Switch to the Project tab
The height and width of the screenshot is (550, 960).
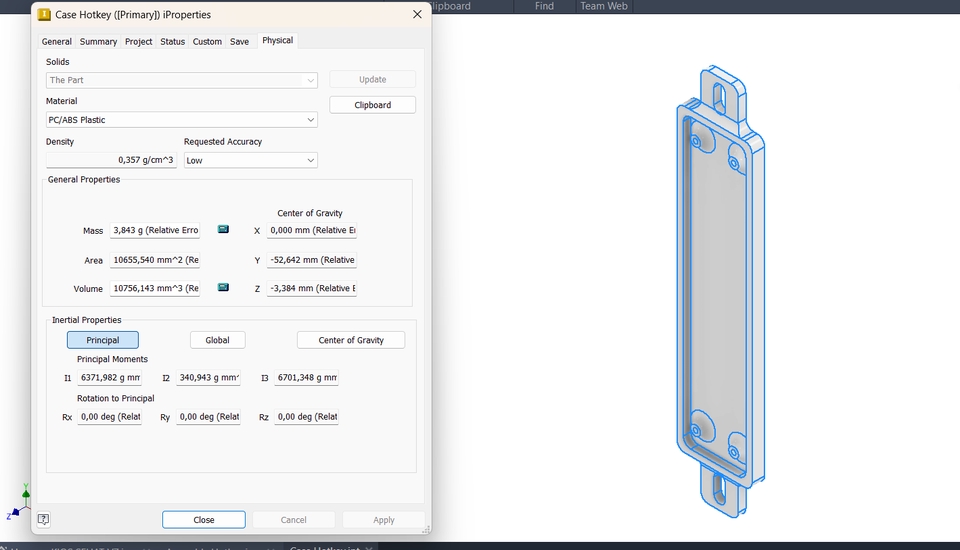point(138,42)
